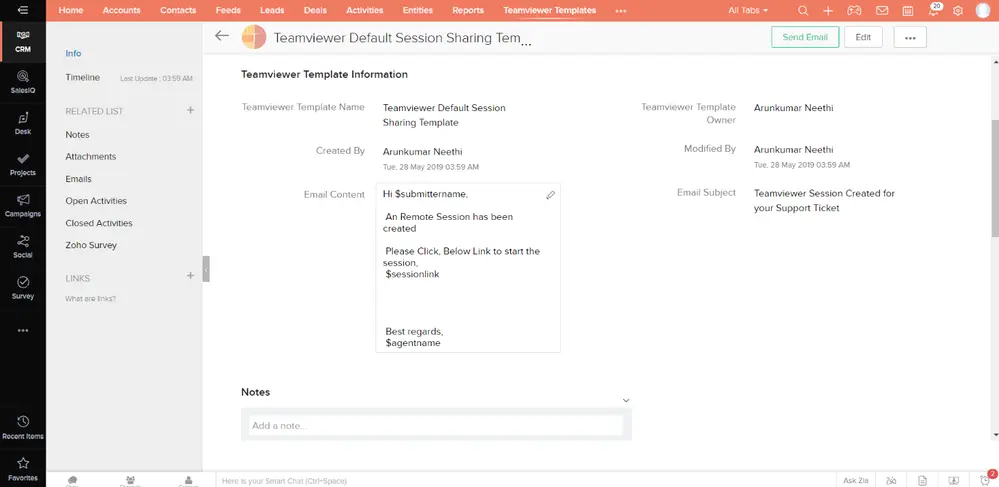Jump to Closed Activities related list
The height and width of the screenshot is (487, 999).
[99, 223]
